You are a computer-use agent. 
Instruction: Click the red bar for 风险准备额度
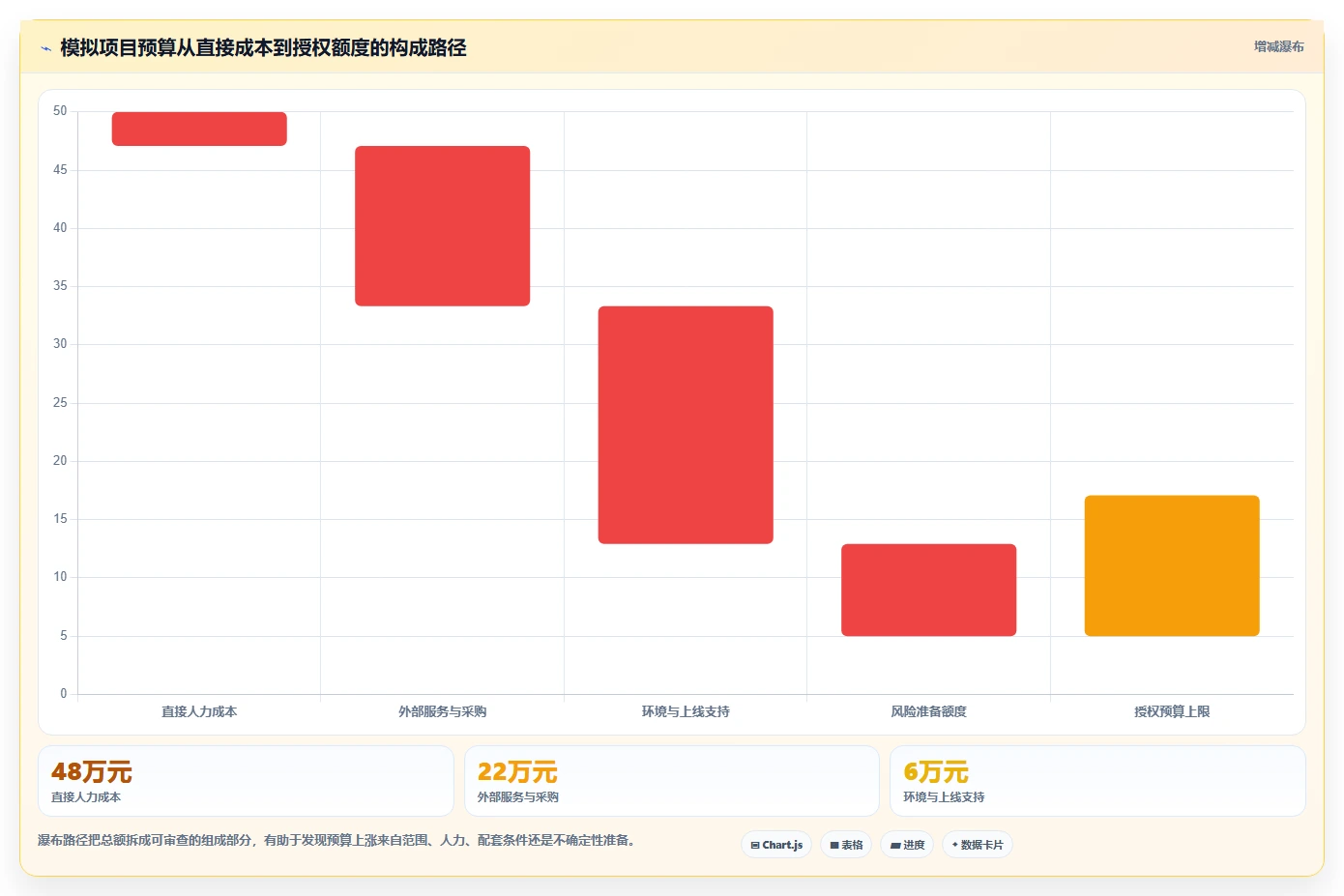pyautogui.click(x=928, y=590)
